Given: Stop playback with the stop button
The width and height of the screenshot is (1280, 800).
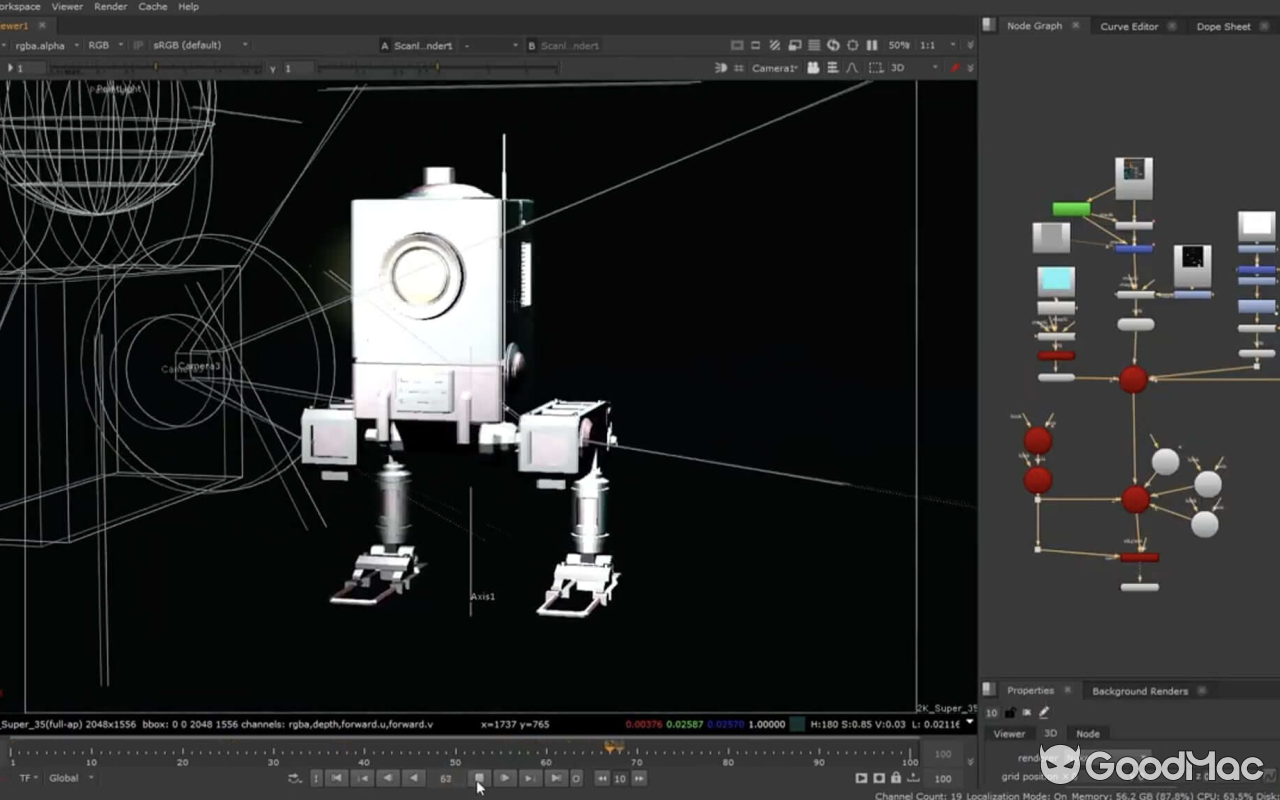Looking at the screenshot, I should click(x=479, y=778).
